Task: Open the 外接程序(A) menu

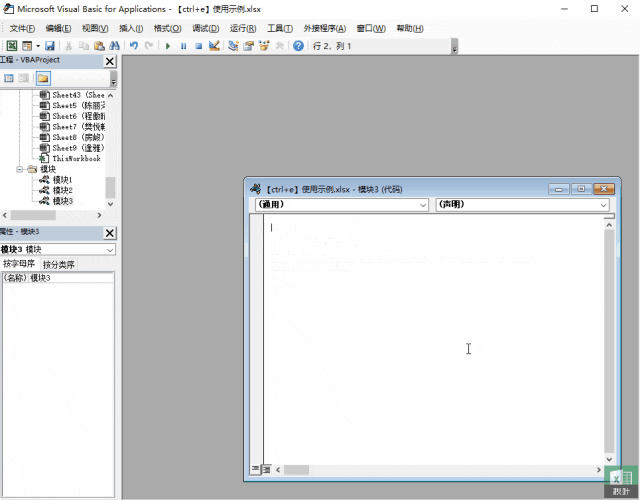Action: [324, 29]
